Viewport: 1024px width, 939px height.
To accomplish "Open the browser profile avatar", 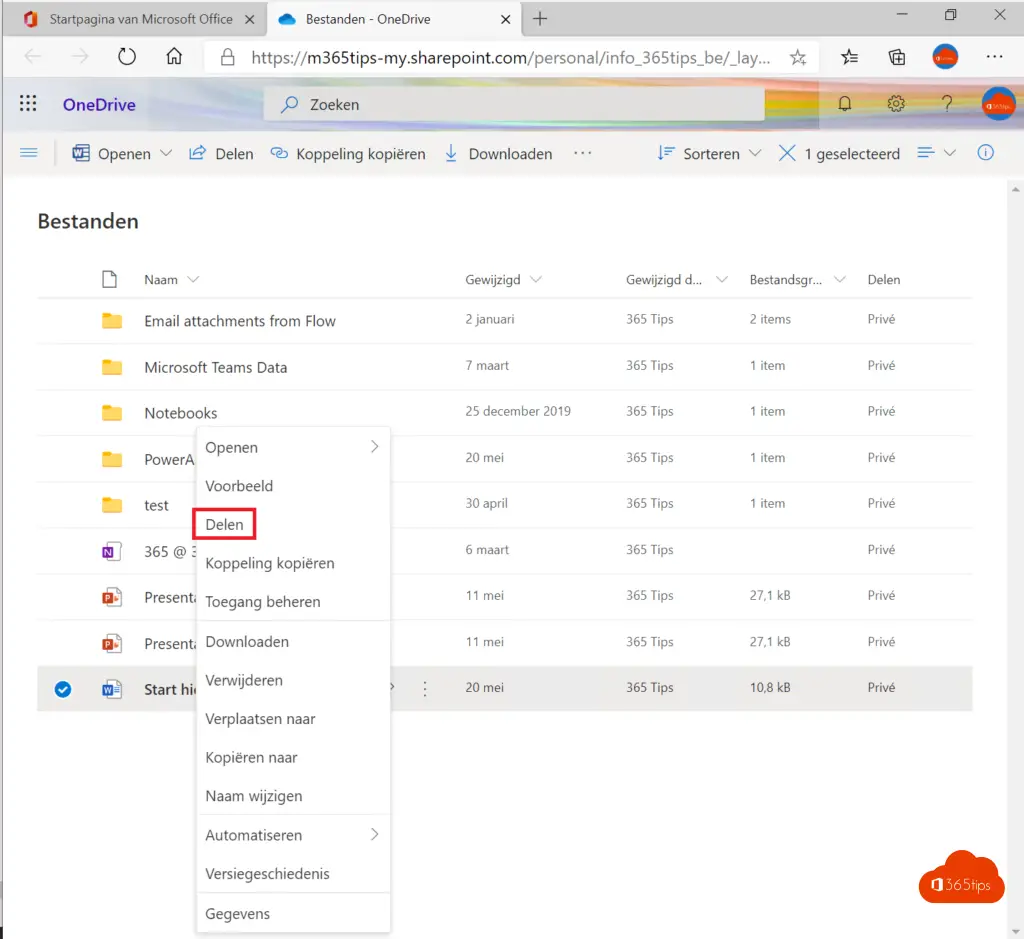I will 945,57.
